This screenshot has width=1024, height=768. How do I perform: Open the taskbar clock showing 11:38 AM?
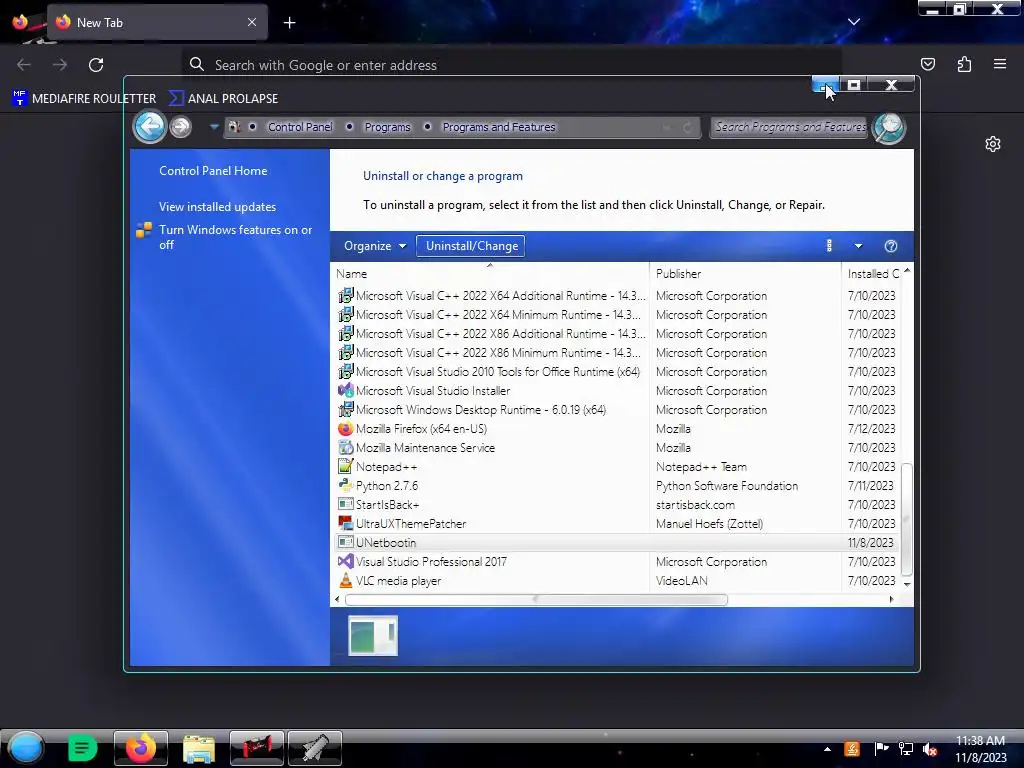pyautogui.click(x=980, y=749)
